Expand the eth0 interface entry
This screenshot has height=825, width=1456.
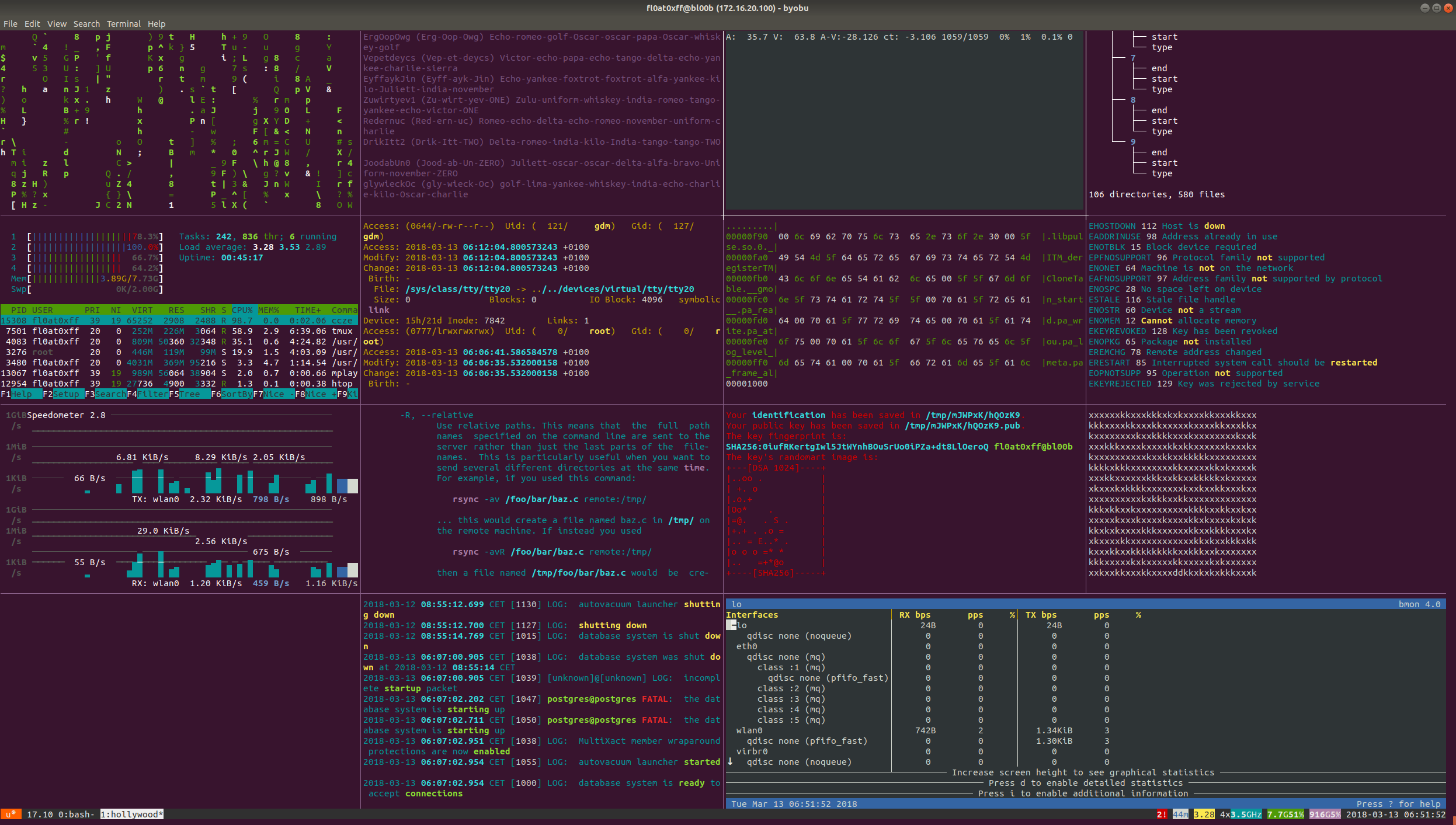pos(746,646)
